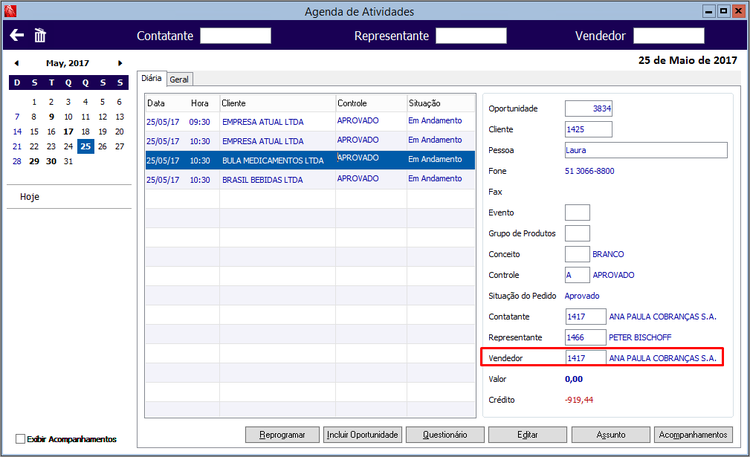Open Acompanhamentos button
The height and width of the screenshot is (457, 750).
[693, 435]
